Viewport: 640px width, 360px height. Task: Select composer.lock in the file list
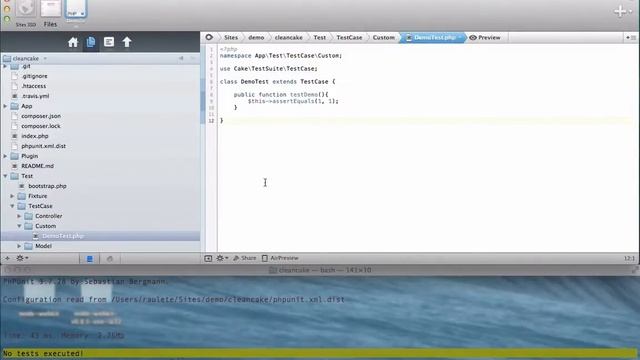(41, 126)
